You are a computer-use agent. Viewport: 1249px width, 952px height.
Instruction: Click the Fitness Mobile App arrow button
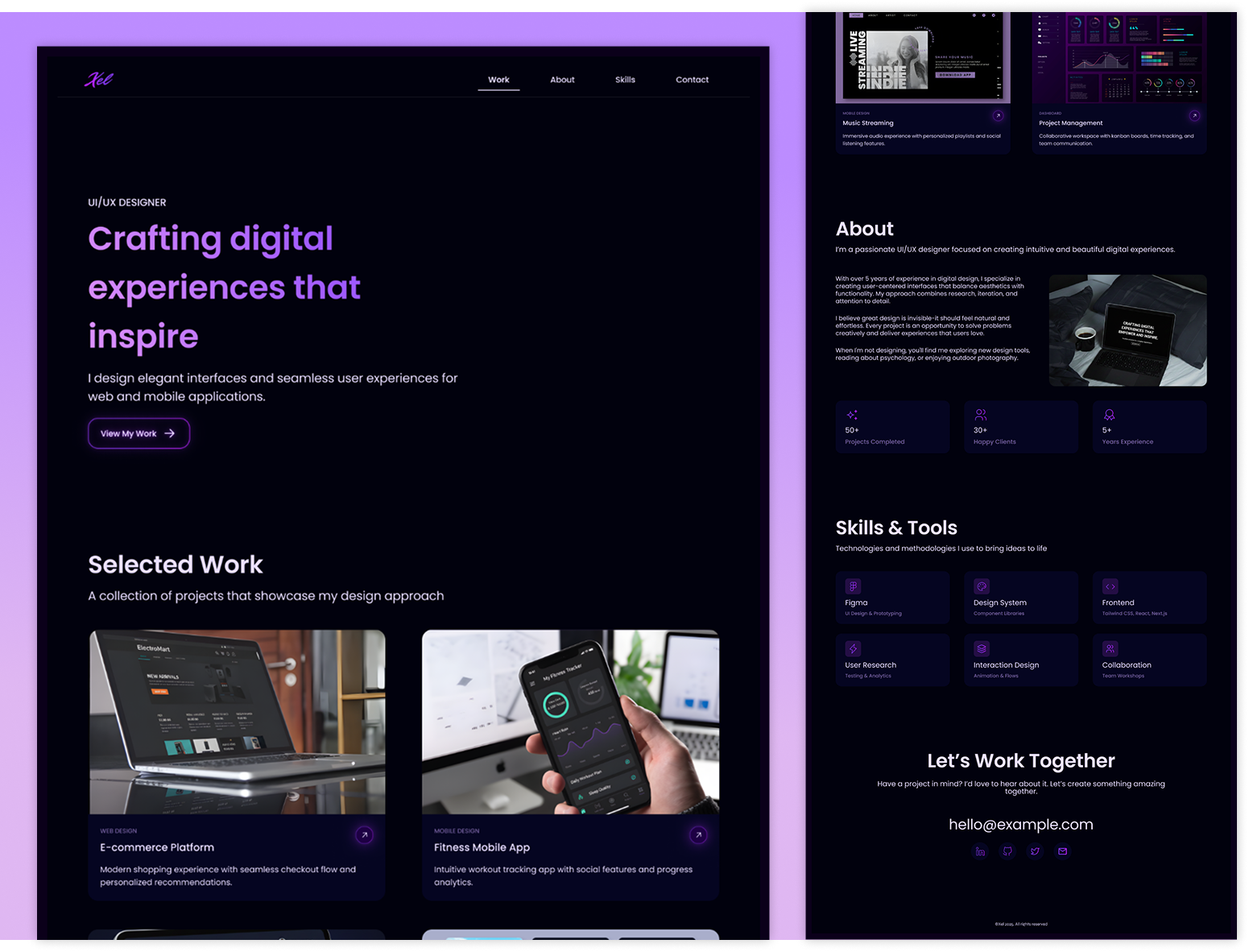(697, 835)
